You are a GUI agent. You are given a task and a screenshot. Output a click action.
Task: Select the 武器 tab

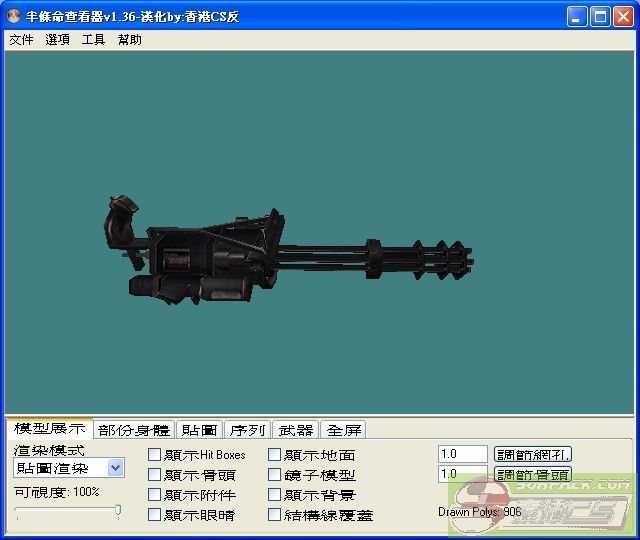point(295,430)
